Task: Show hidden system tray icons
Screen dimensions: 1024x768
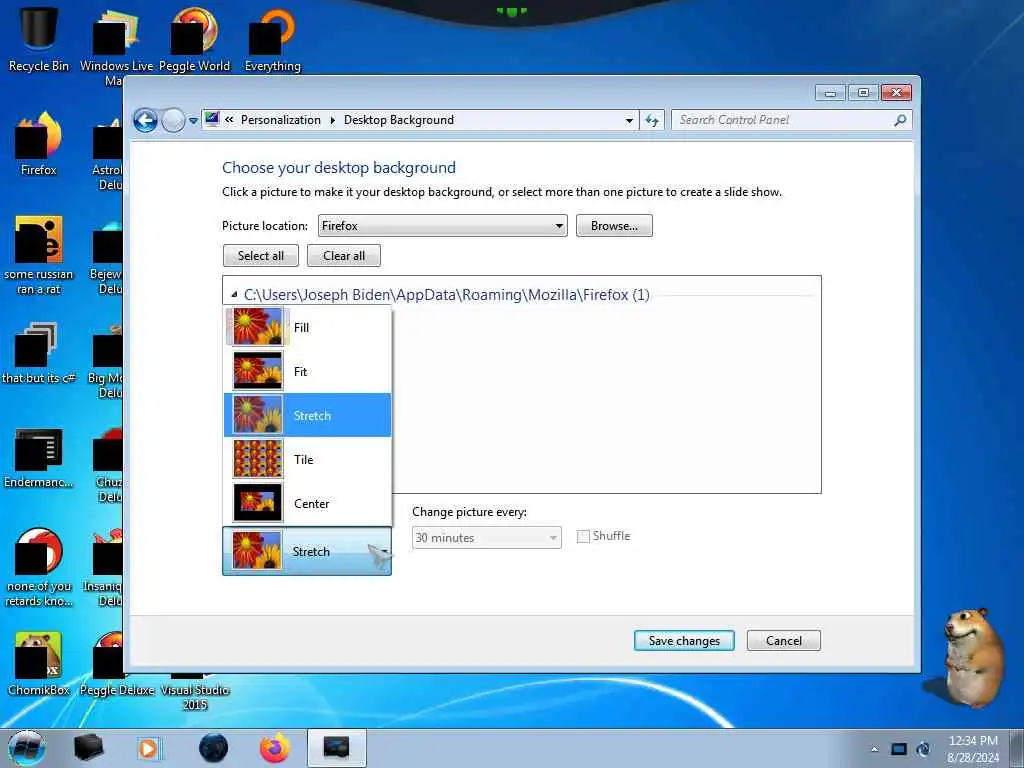Action: pyautogui.click(x=874, y=749)
